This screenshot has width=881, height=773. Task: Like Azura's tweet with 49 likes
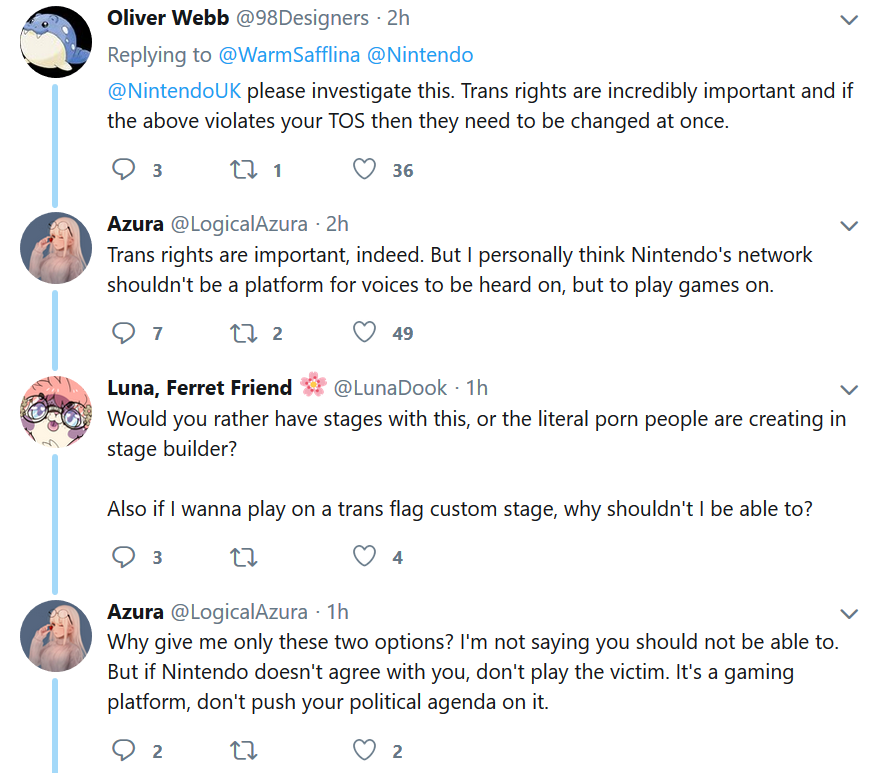364,333
